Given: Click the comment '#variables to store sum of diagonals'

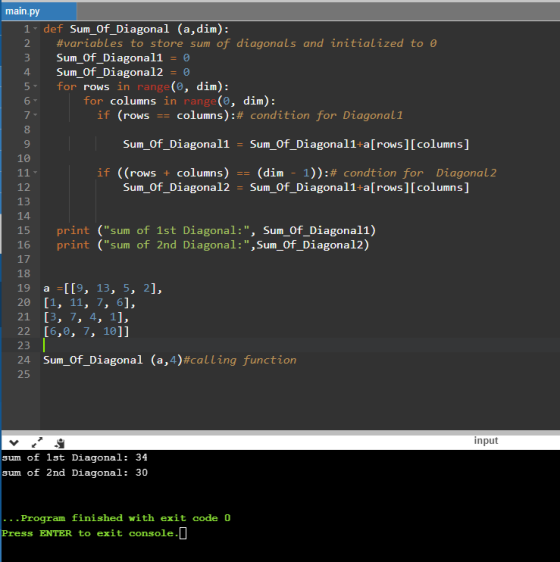Looking at the screenshot, I should (176, 43).
